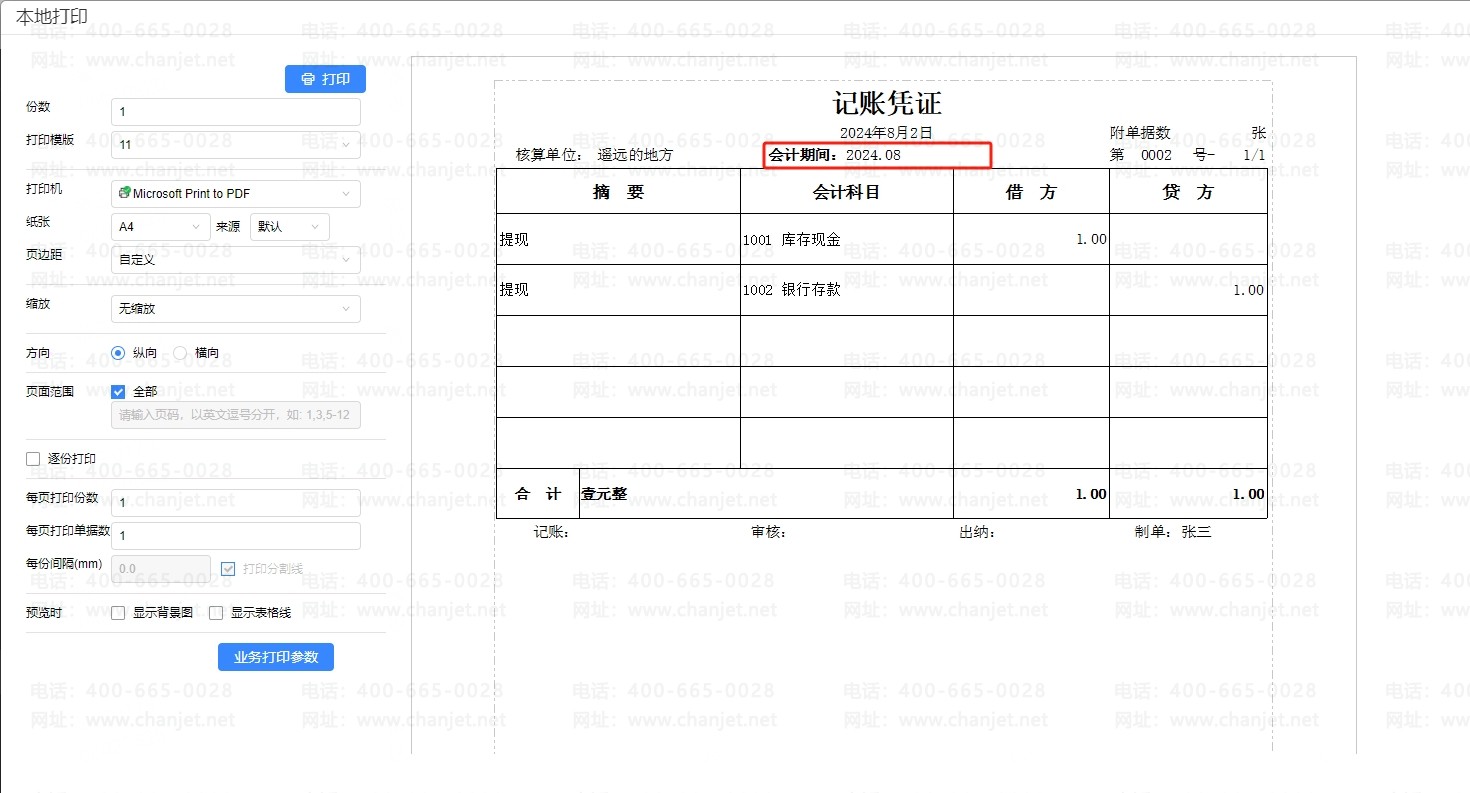This screenshot has height=793, width=1470.
Task: Click the 每份间隔(mm) field
Action: (161, 569)
